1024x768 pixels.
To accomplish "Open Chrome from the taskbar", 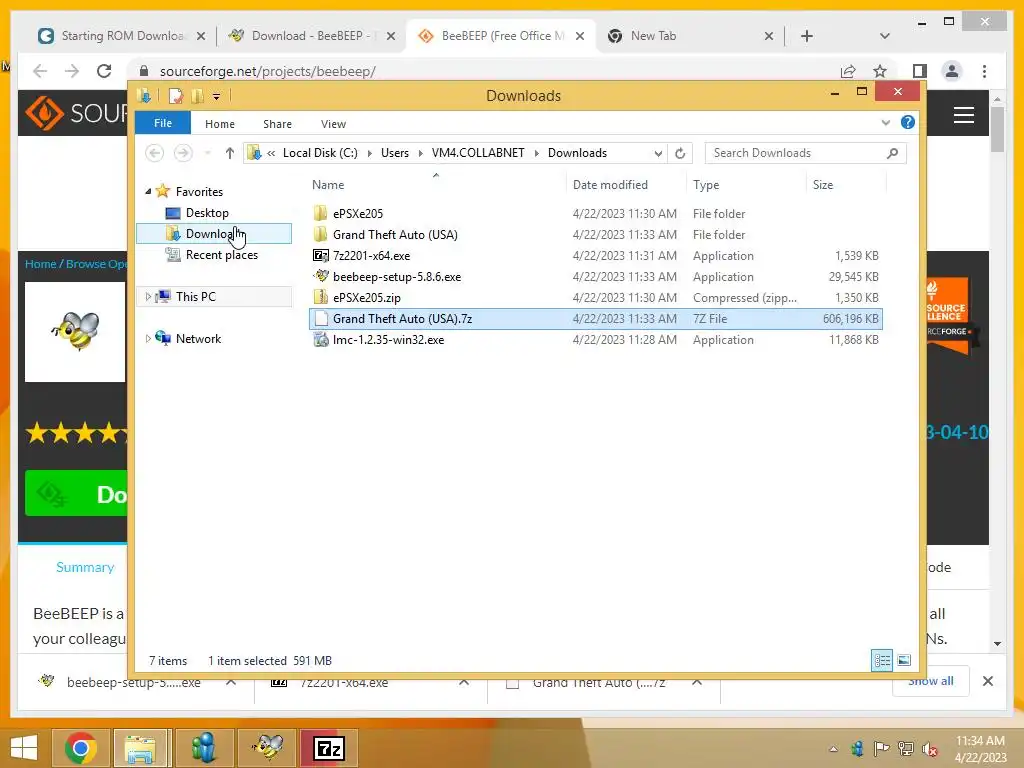I will point(81,748).
